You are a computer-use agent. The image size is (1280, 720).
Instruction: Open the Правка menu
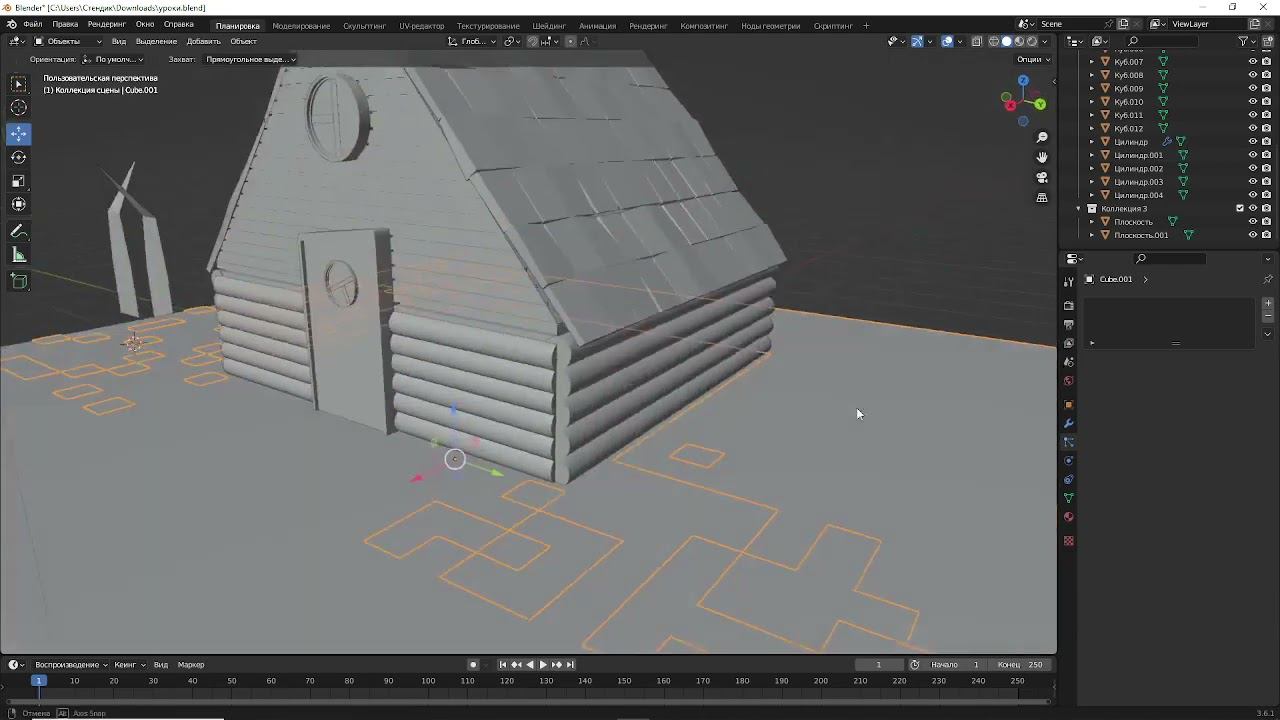click(65, 24)
